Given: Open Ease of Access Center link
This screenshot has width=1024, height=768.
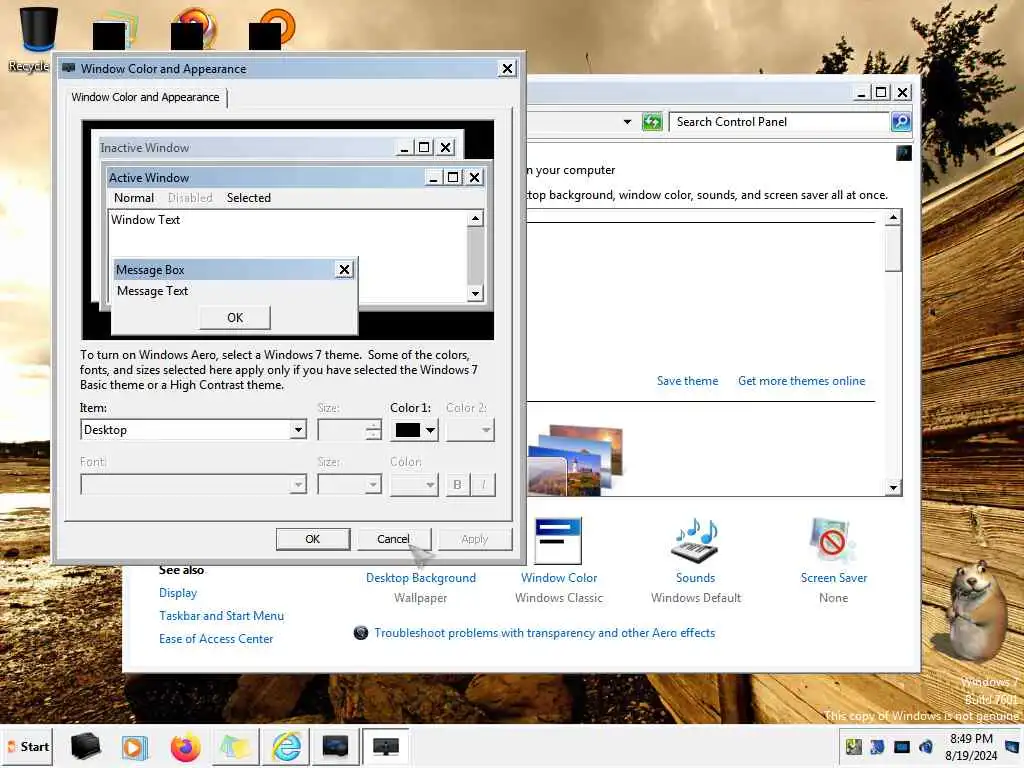Looking at the screenshot, I should [x=216, y=639].
